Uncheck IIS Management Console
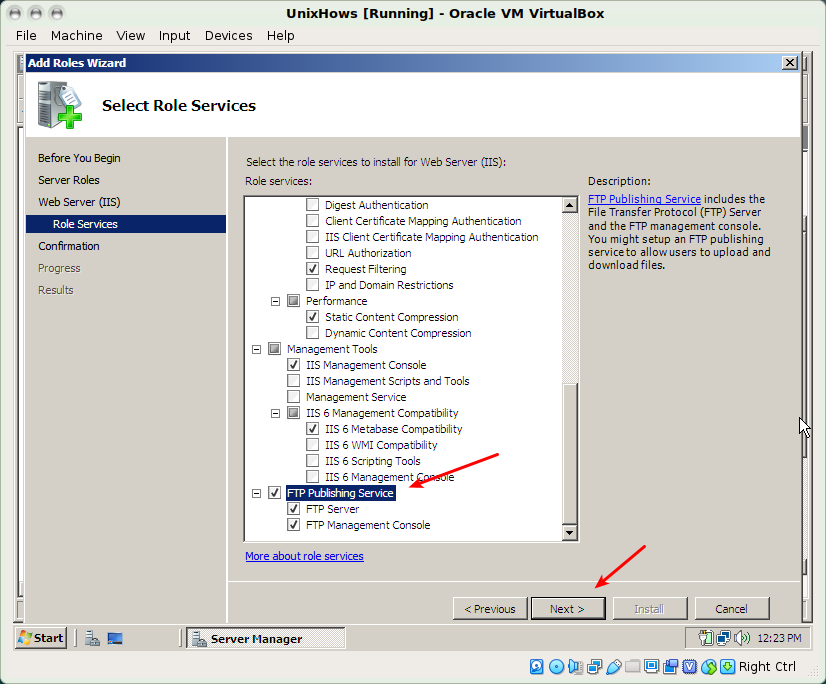The height and width of the screenshot is (684, 826). (x=293, y=365)
